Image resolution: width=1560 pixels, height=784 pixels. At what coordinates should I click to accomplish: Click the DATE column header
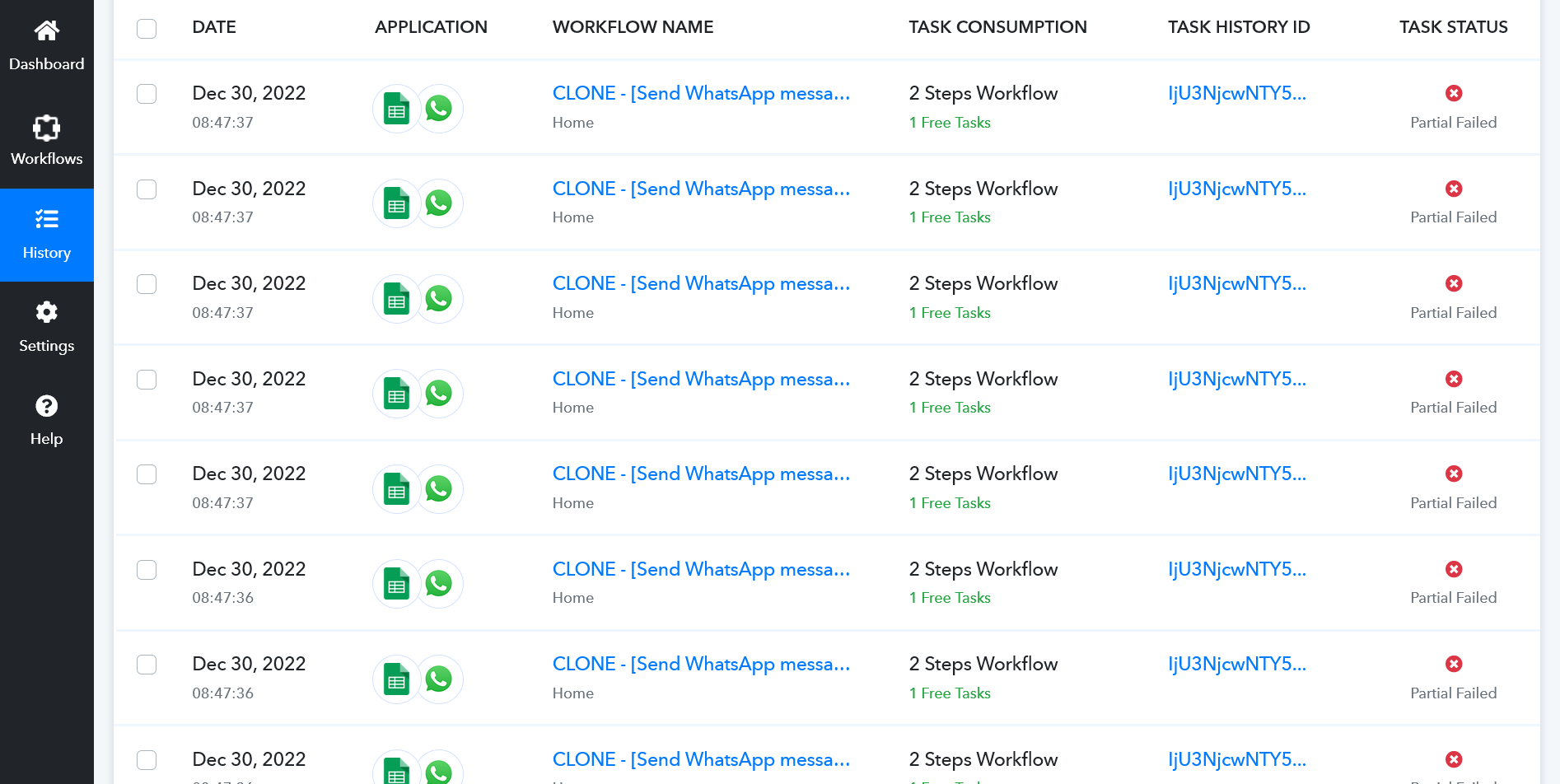214,27
